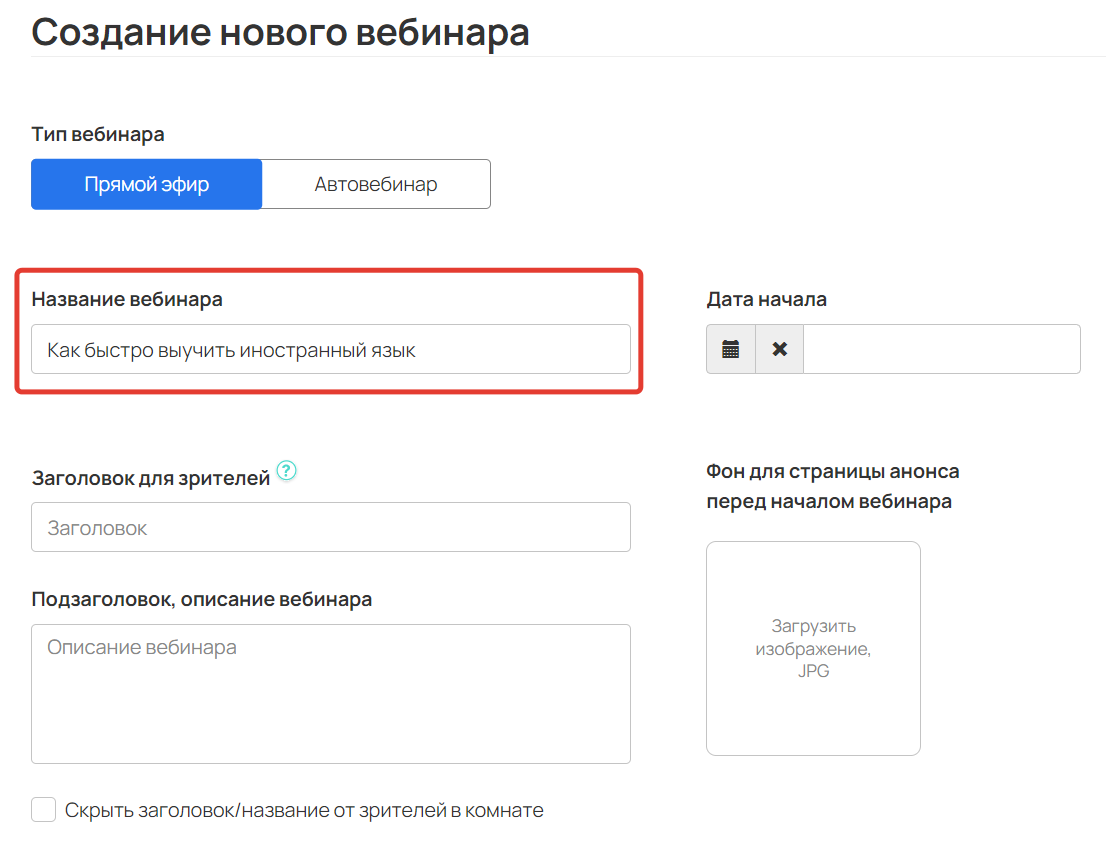Click the Дата начала date field
The image size is (1106, 846).
[x=942, y=349]
